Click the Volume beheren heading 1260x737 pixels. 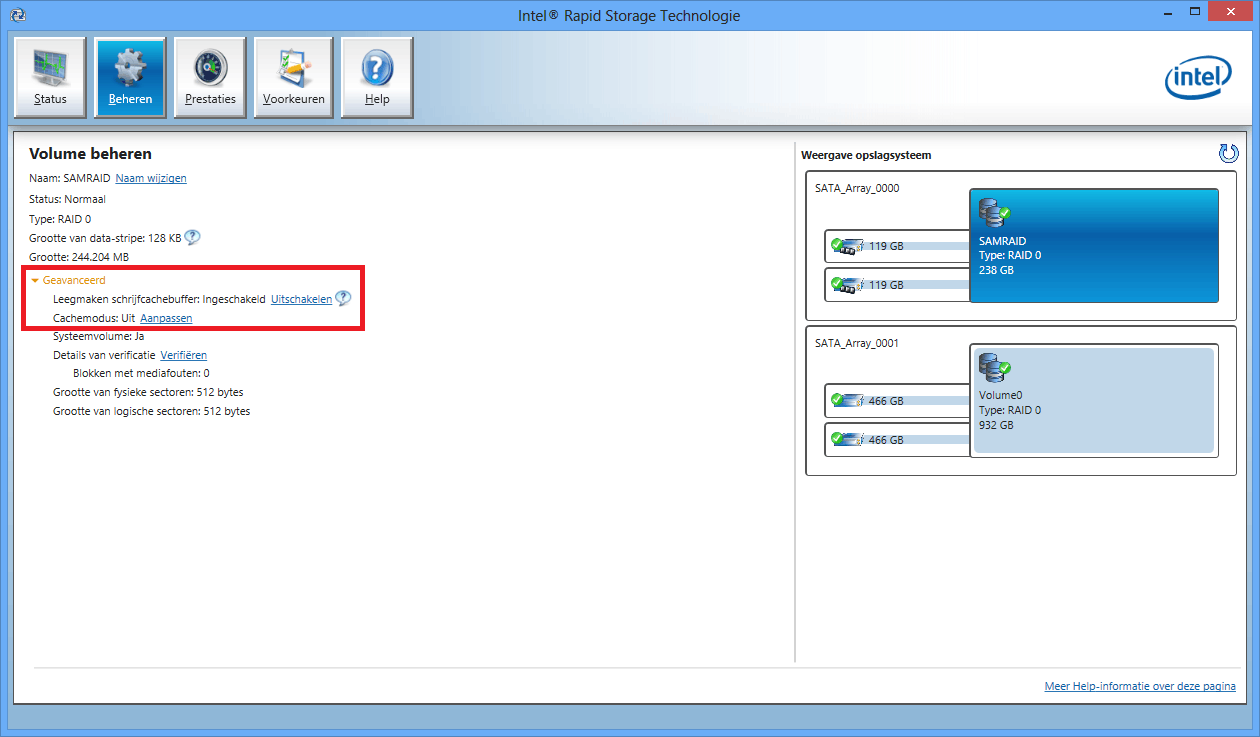tap(91, 154)
